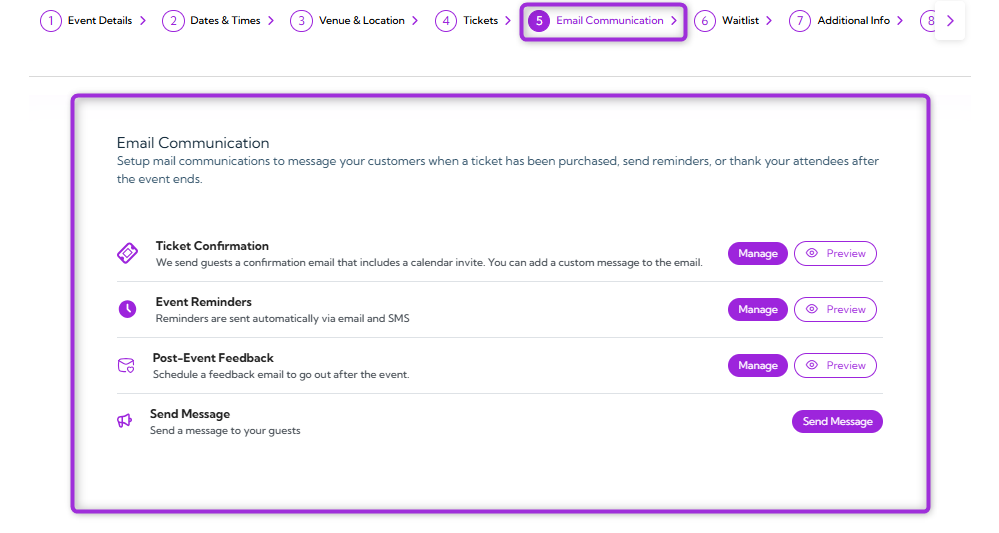Click the step 1 circle number icon
Viewport: 999px width, 533px height.
51,21
